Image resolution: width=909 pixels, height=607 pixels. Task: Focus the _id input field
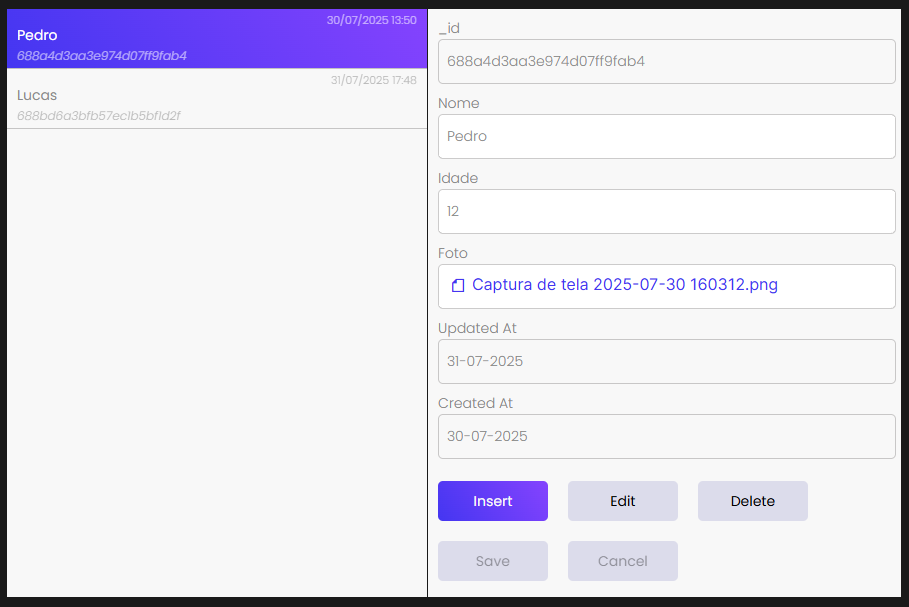pos(666,61)
